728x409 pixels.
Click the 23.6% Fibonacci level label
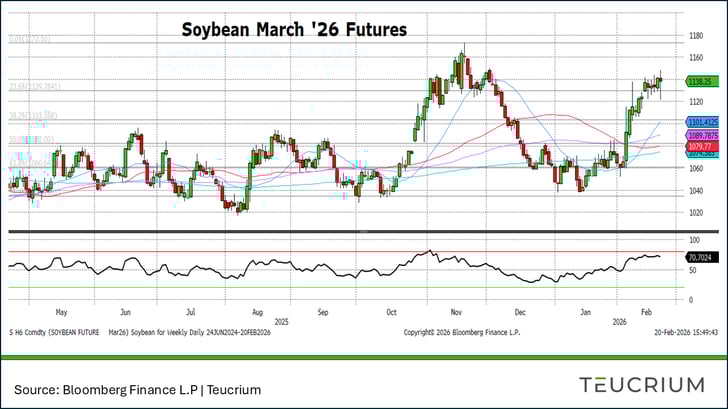pos(30,87)
